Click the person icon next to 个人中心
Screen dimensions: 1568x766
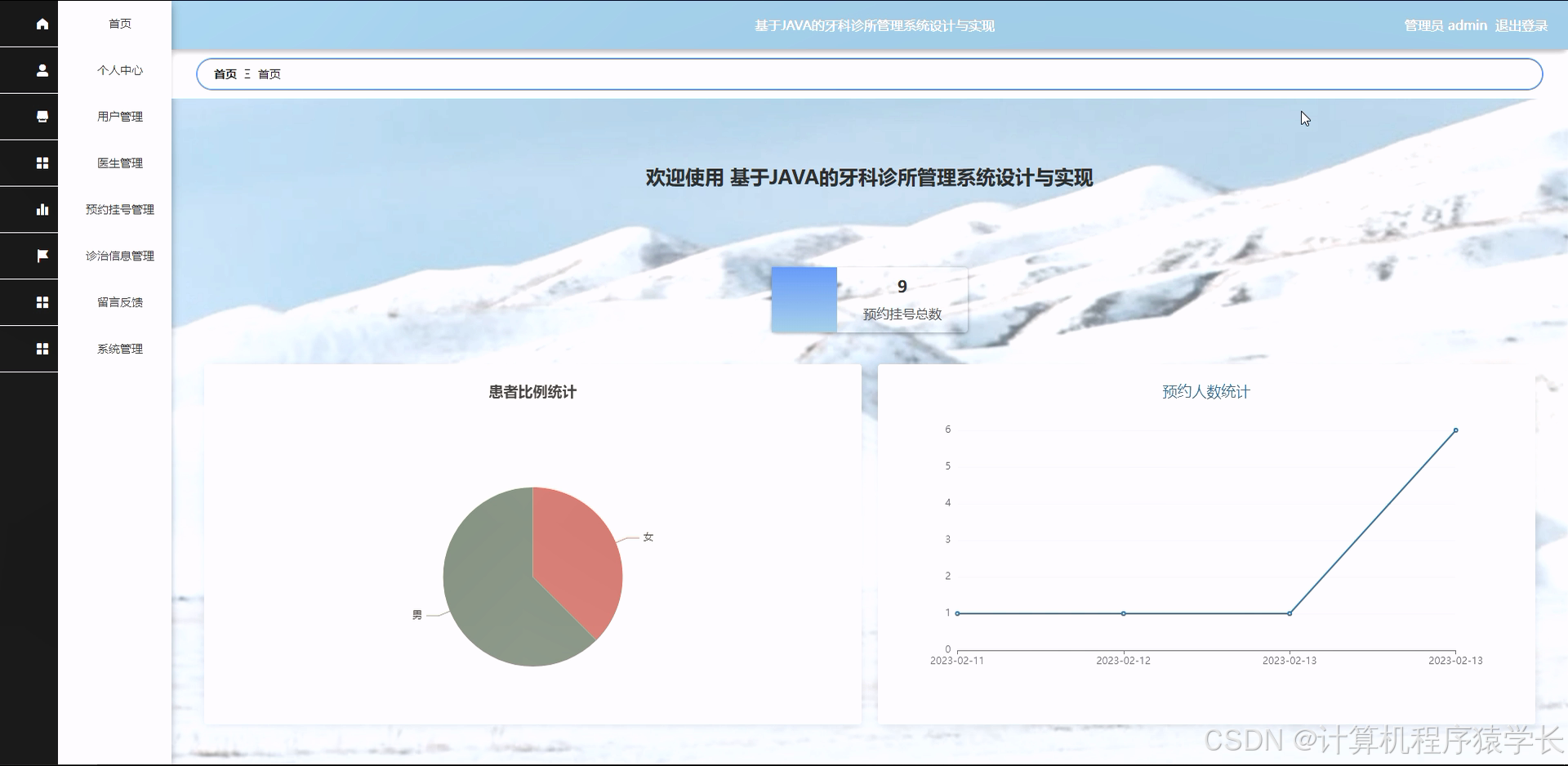point(41,70)
